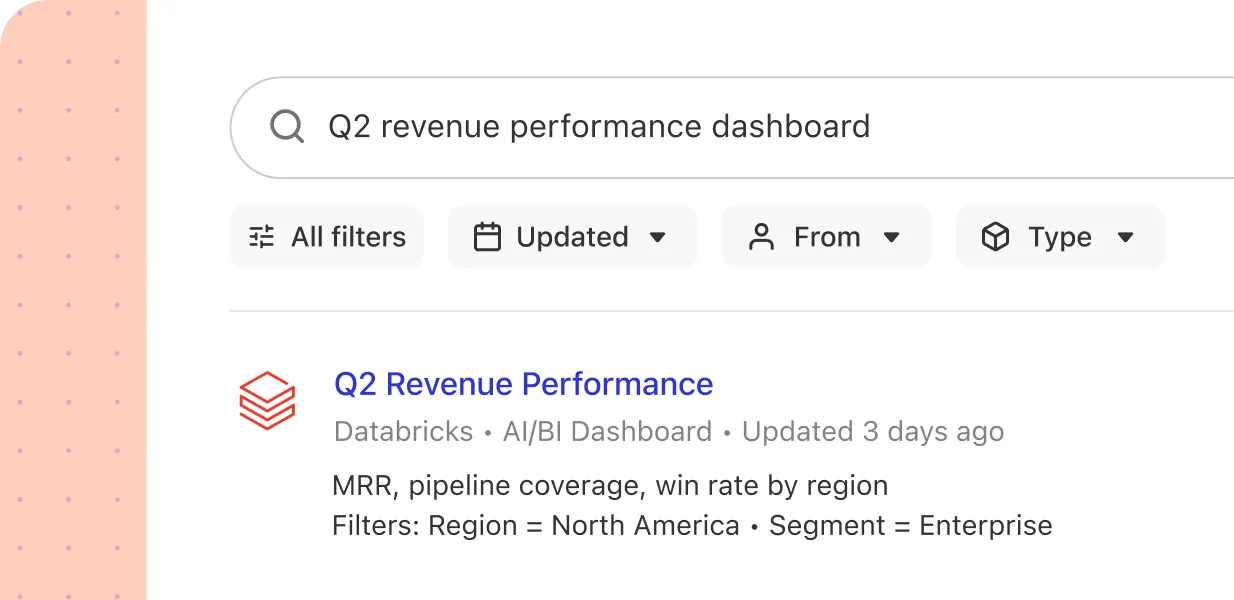Open the Type filter dropdown

[x=1060, y=236]
